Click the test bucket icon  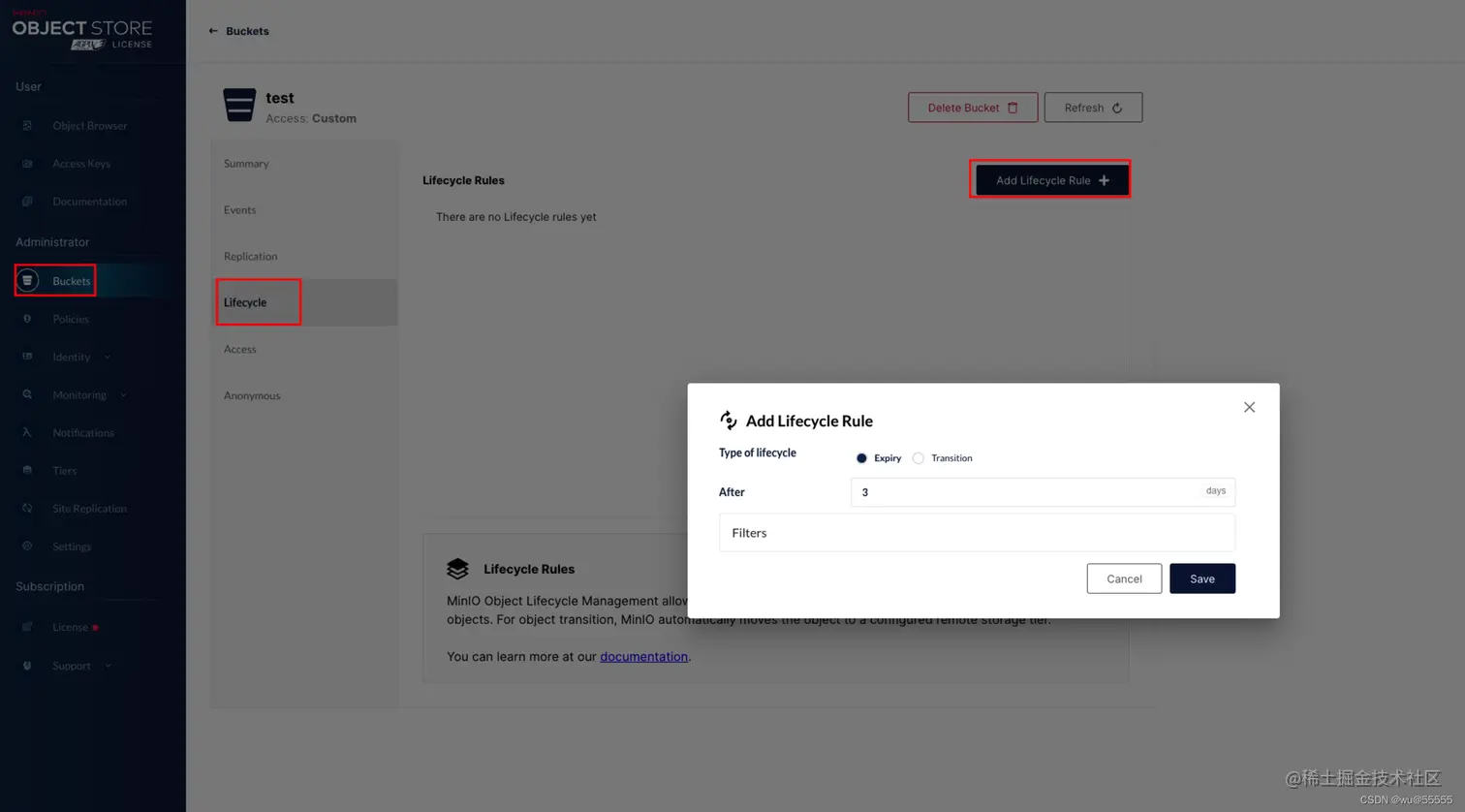[239, 105]
